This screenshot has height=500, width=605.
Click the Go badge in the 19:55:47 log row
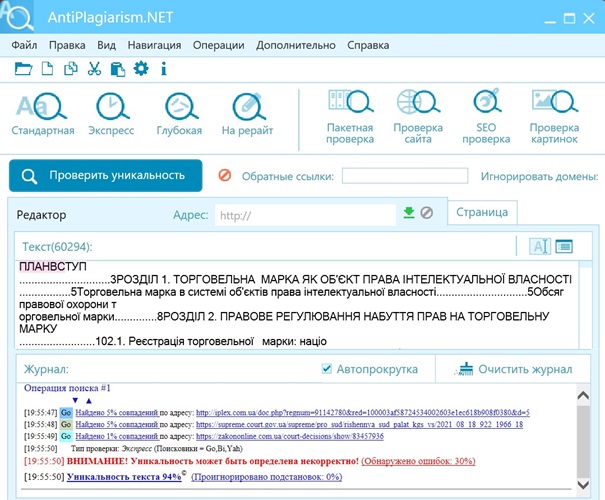(66, 412)
